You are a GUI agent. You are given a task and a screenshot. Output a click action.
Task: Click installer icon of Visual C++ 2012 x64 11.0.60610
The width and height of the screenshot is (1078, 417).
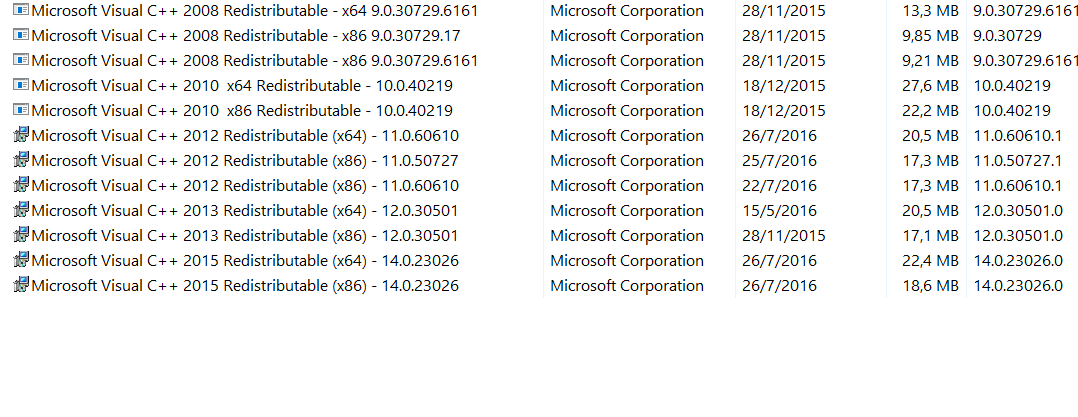coord(21,135)
